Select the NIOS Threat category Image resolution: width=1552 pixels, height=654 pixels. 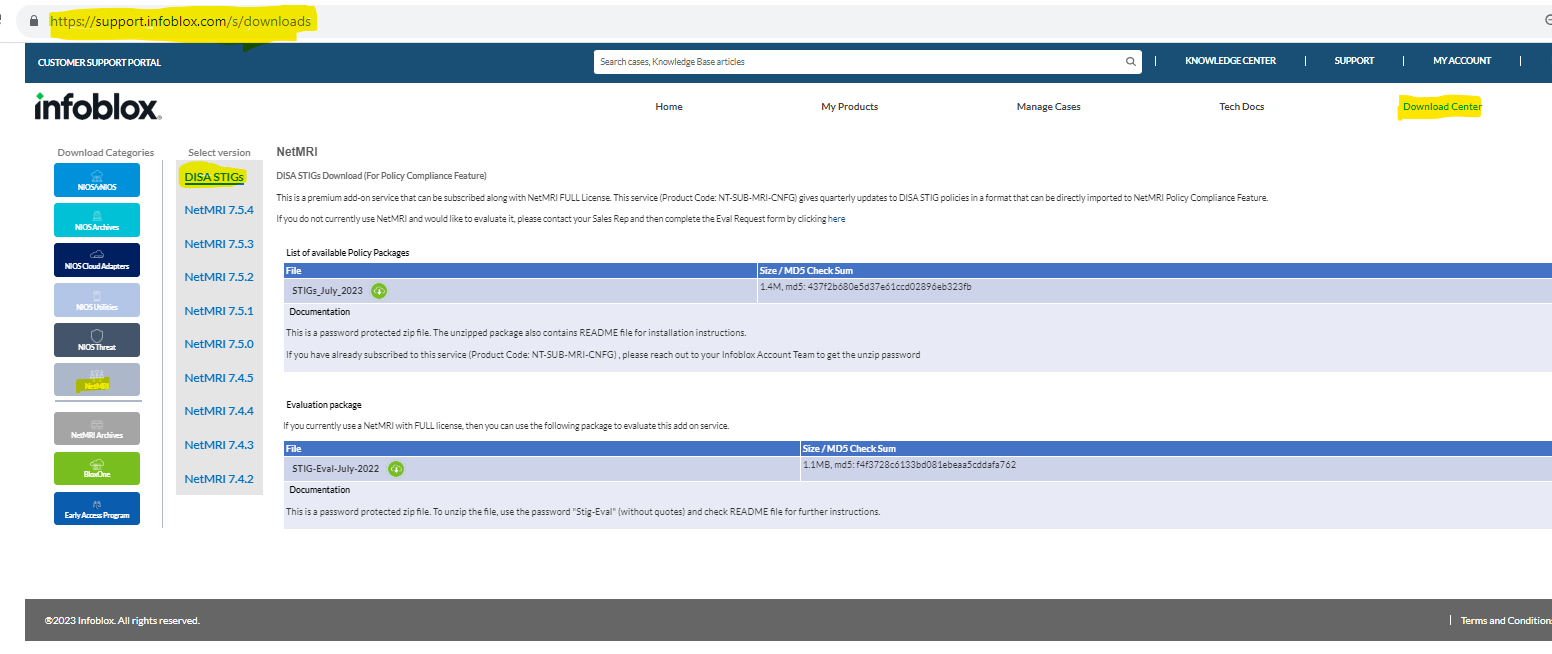click(97, 340)
